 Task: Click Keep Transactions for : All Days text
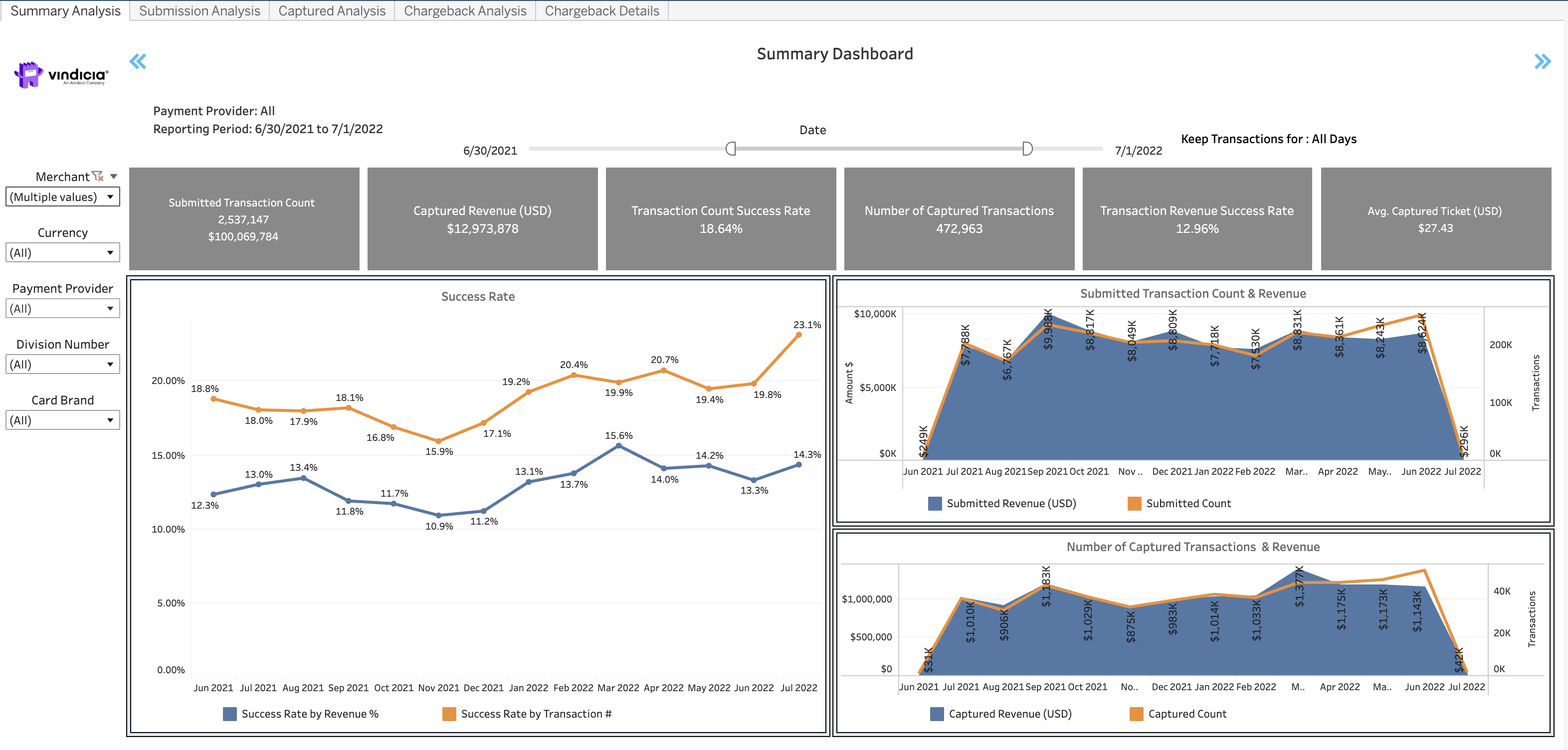coord(1269,139)
